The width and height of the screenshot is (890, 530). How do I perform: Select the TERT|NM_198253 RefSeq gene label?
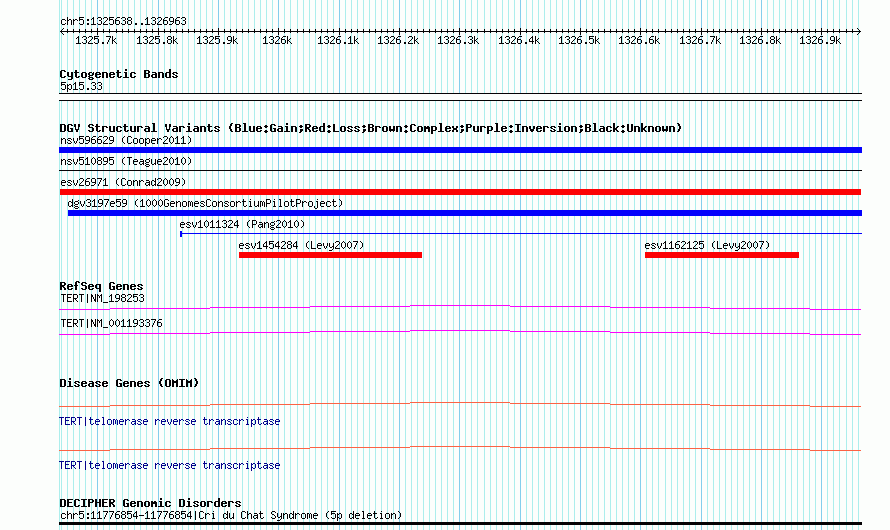(102, 298)
